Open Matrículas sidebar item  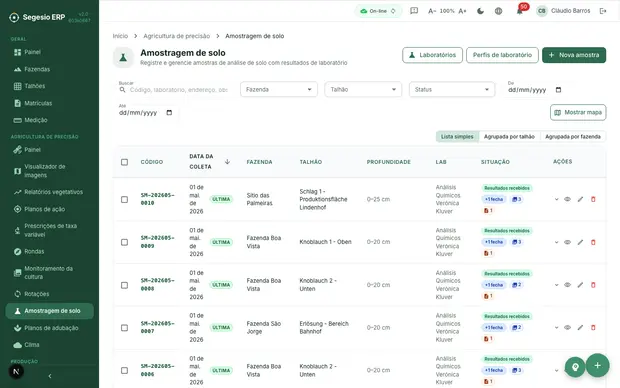(x=49, y=103)
